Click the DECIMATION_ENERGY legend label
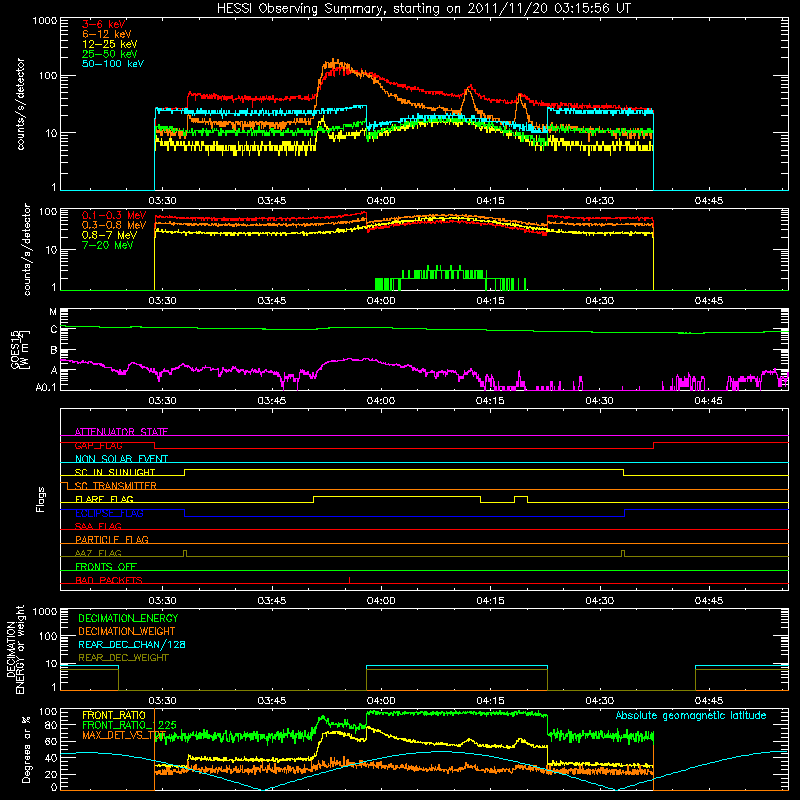This screenshot has height=800, width=800. pos(128,618)
